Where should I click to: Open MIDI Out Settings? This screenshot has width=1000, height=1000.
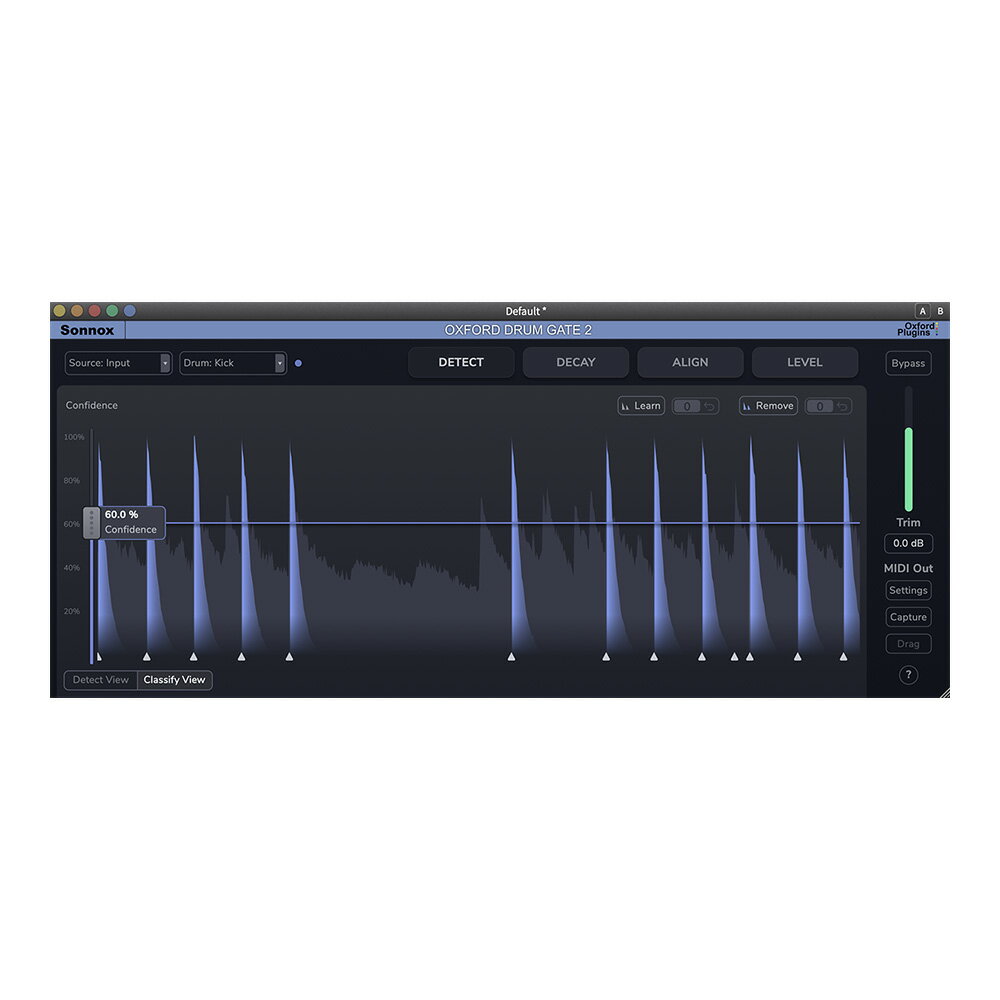coord(908,590)
